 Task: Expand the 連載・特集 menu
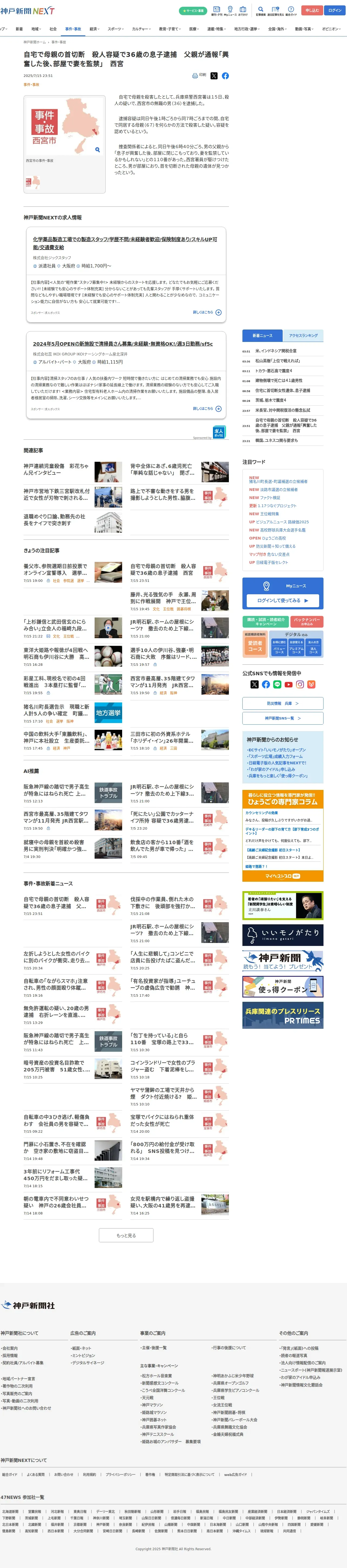click(217, 29)
